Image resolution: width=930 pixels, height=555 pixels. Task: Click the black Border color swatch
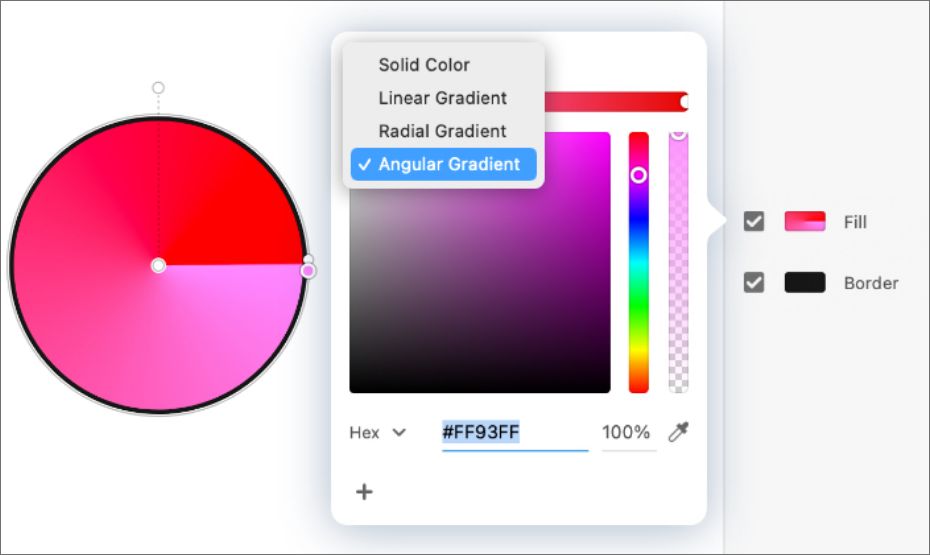pos(805,283)
